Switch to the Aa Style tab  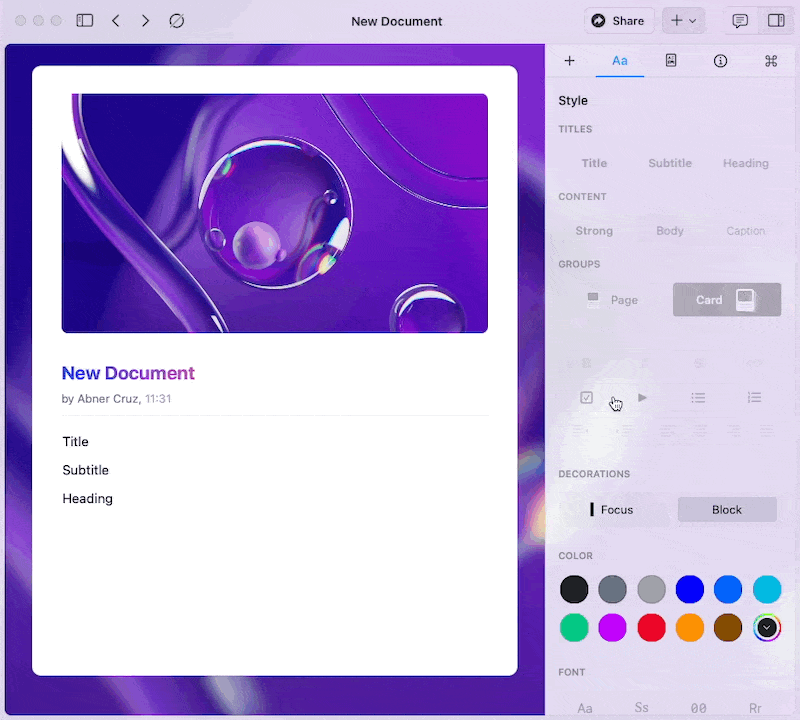620,61
